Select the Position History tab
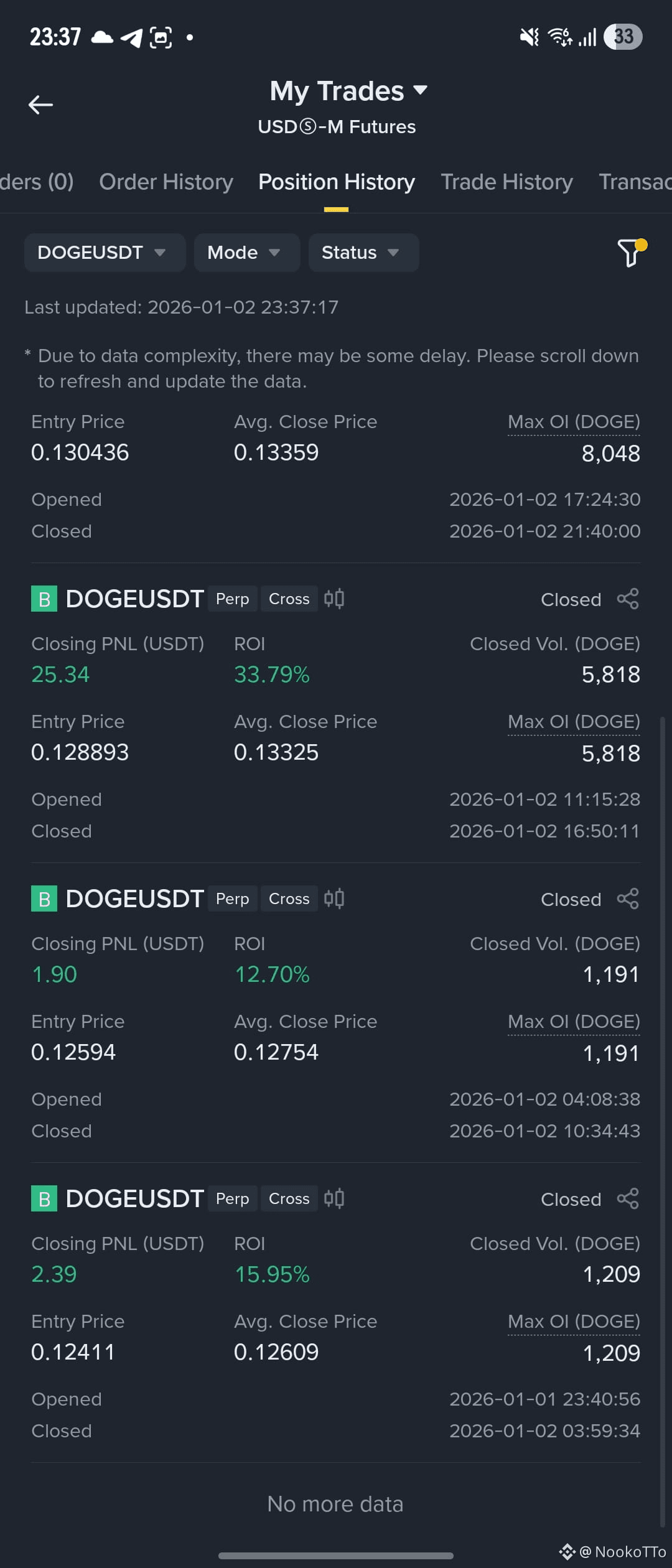 337,182
